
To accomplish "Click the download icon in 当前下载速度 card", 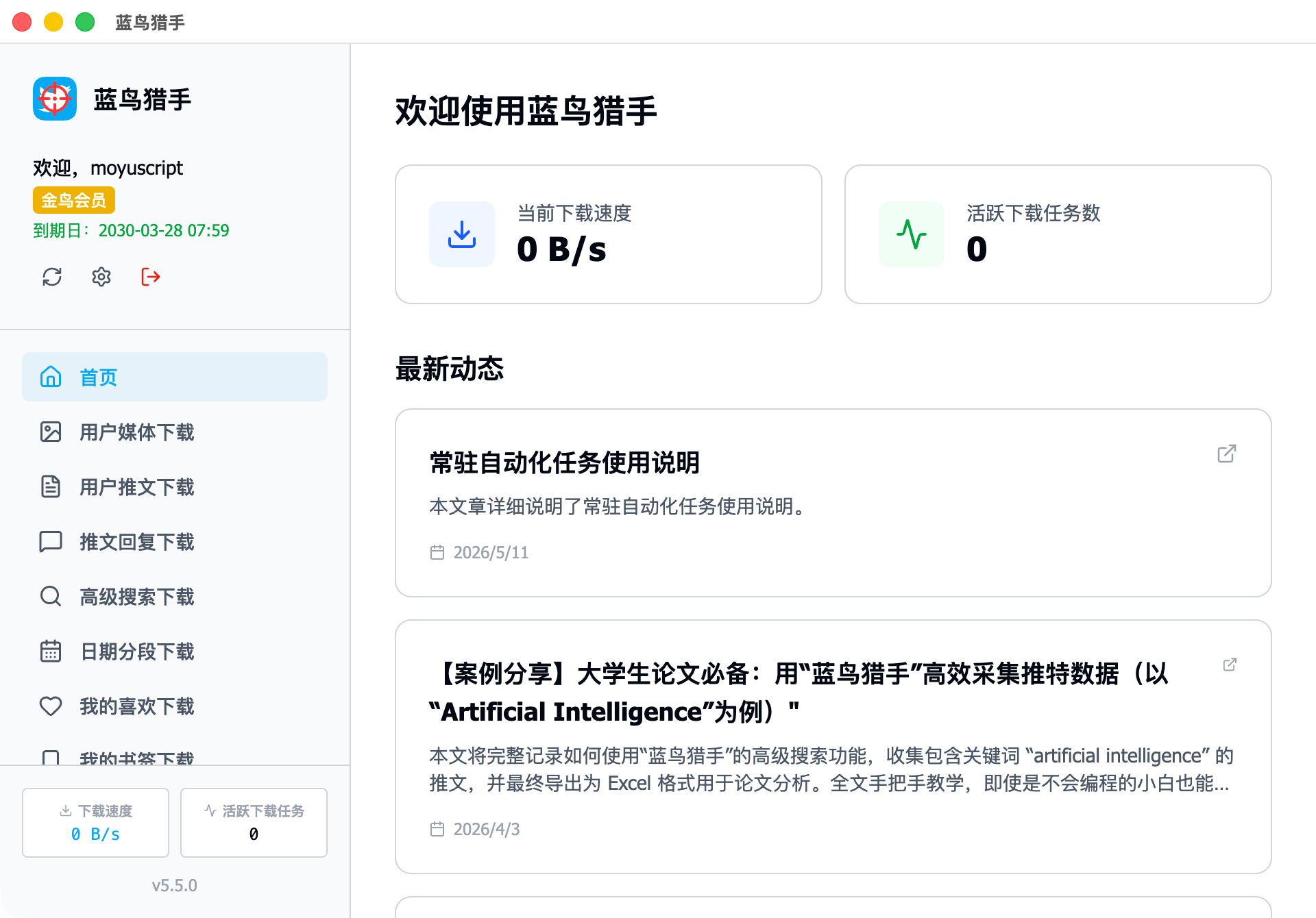I will coord(462,234).
